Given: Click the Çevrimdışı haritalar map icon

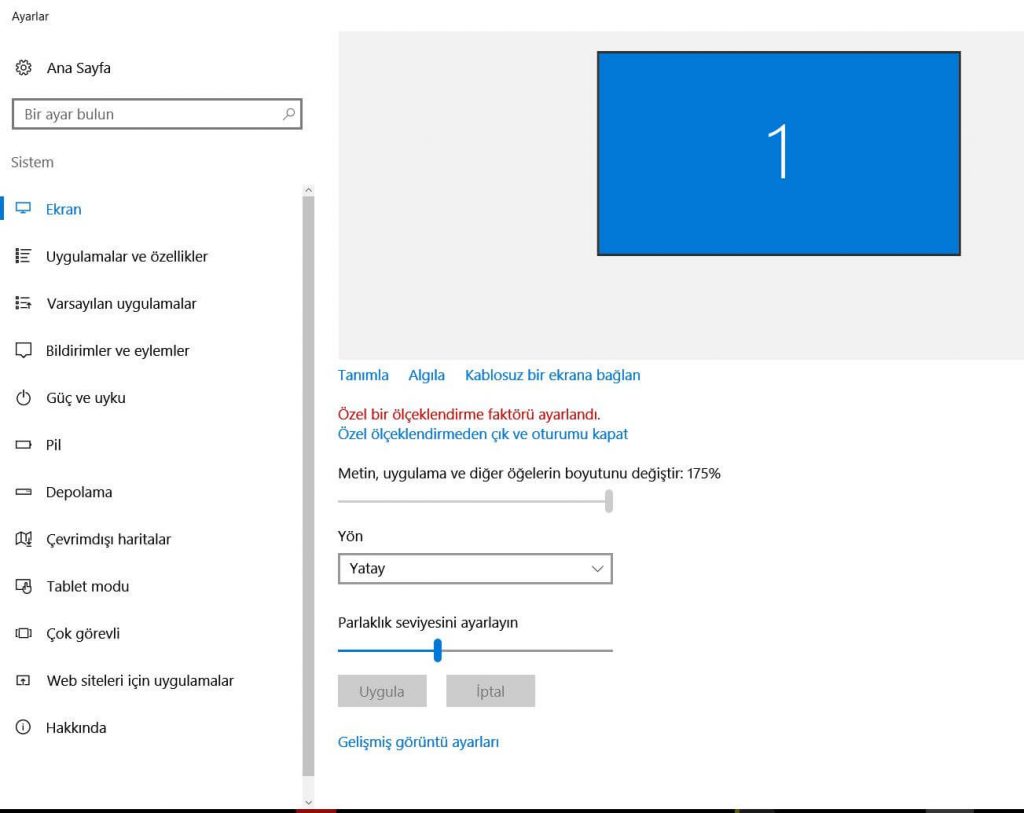Looking at the screenshot, I should click(24, 539).
